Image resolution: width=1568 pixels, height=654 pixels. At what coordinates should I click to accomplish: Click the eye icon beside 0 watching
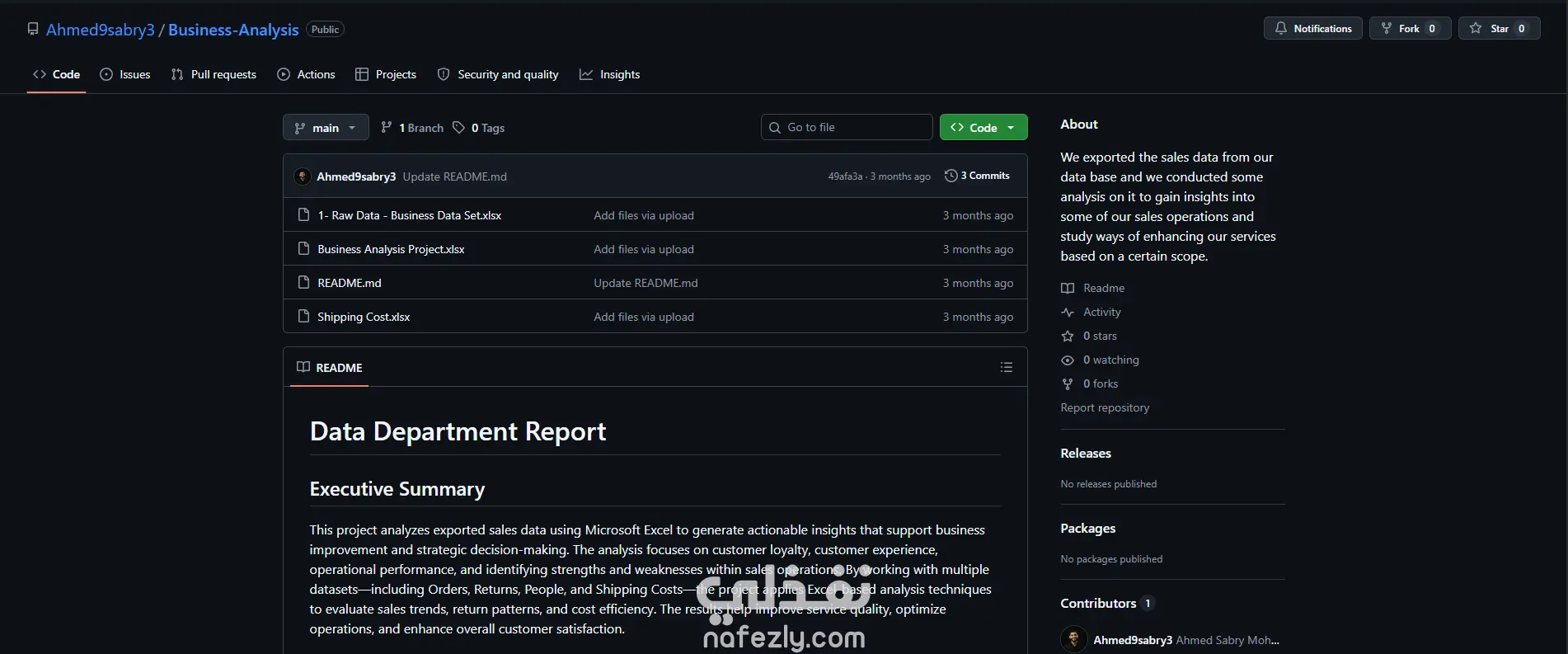(1068, 360)
